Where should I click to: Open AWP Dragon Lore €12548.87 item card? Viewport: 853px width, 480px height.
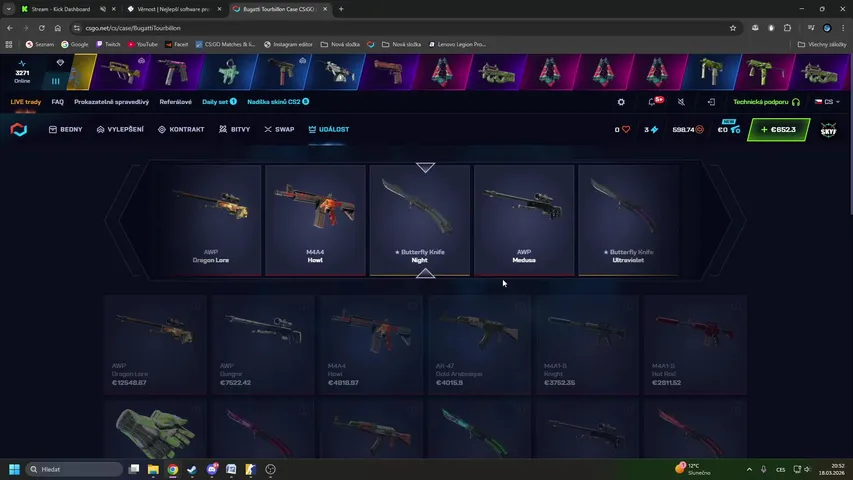click(155, 344)
